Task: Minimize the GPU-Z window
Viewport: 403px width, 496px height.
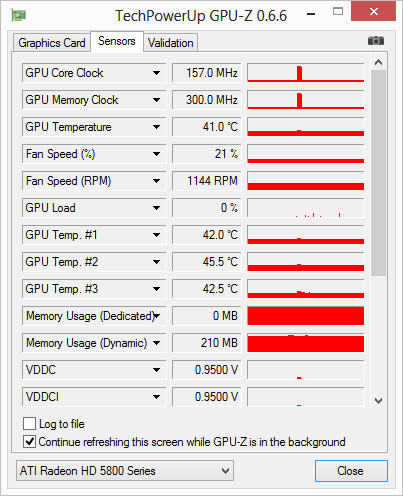Action: click(x=311, y=14)
